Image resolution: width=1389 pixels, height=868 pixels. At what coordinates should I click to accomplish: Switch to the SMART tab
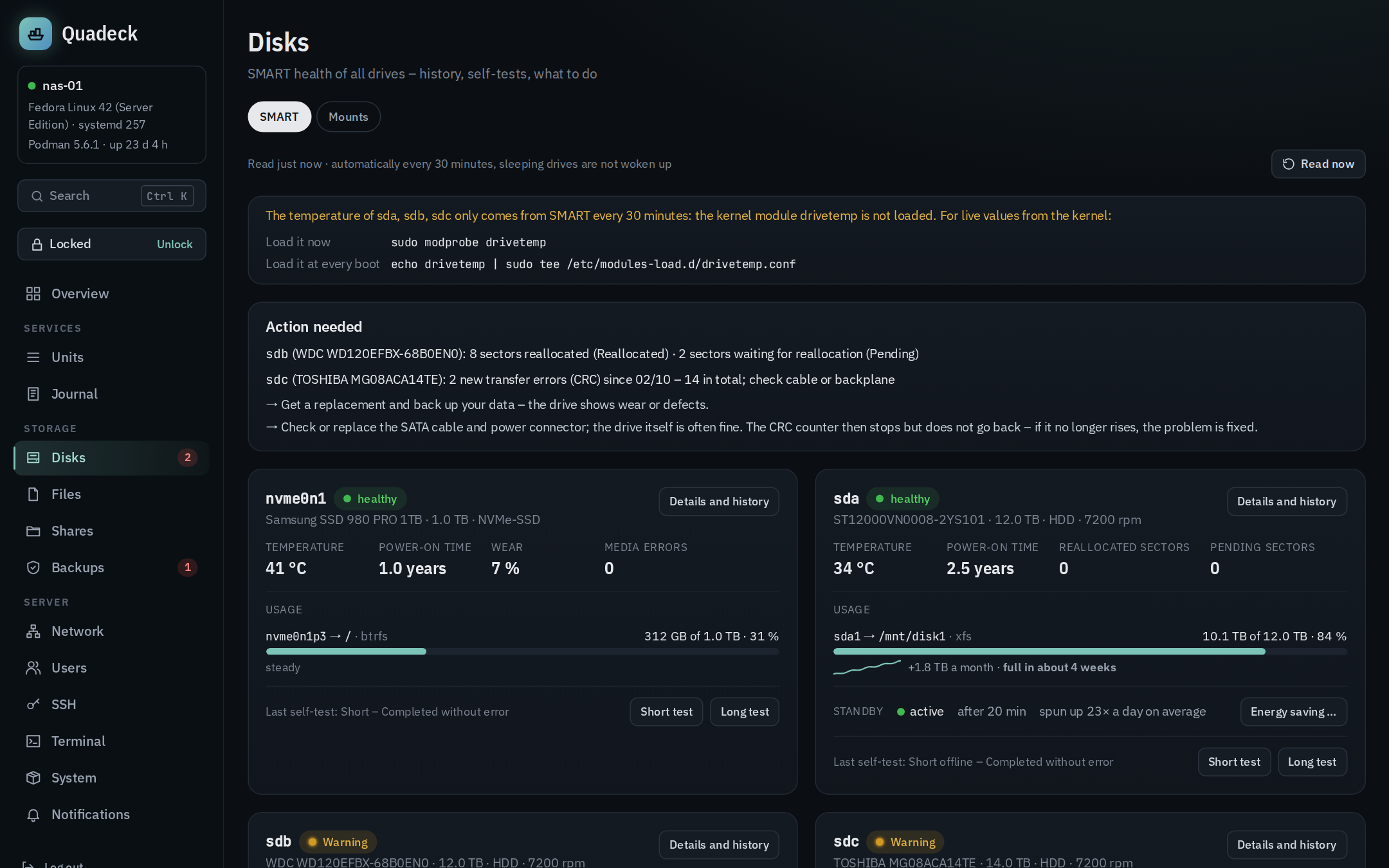click(x=279, y=117)
